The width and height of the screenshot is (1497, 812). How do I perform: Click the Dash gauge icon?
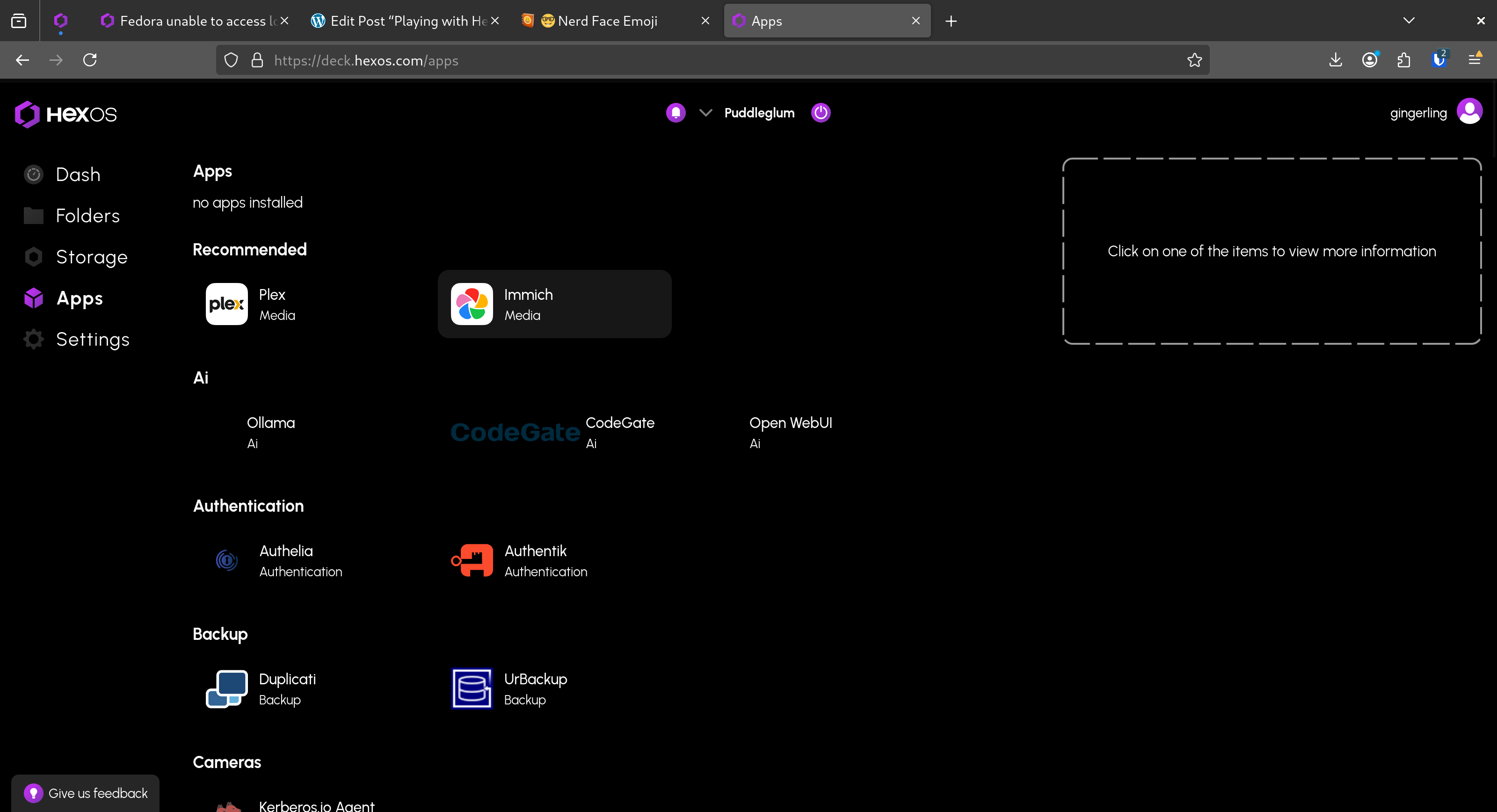(34, 174)
